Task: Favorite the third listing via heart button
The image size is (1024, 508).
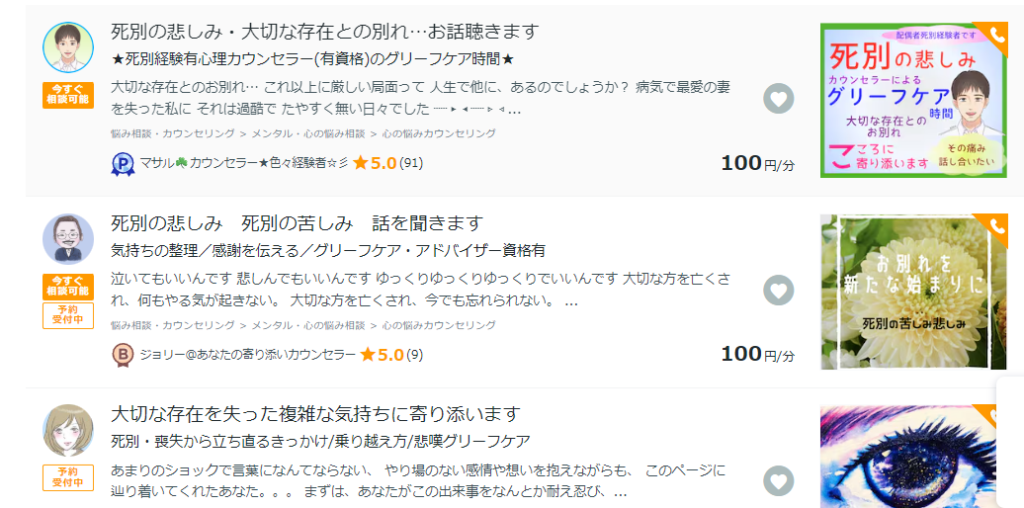Action: point(778,480)
